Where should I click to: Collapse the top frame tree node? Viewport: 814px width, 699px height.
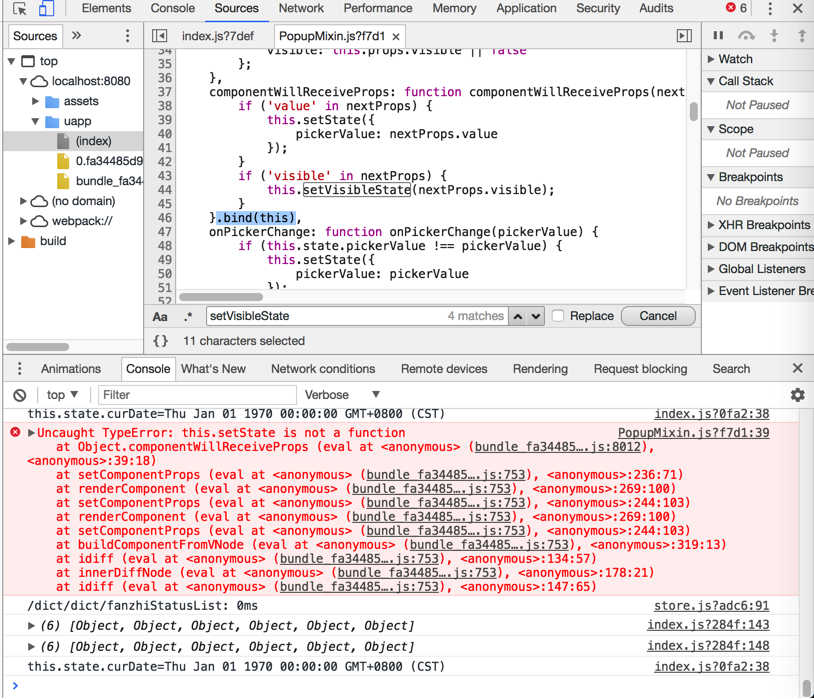click(11, 61)
